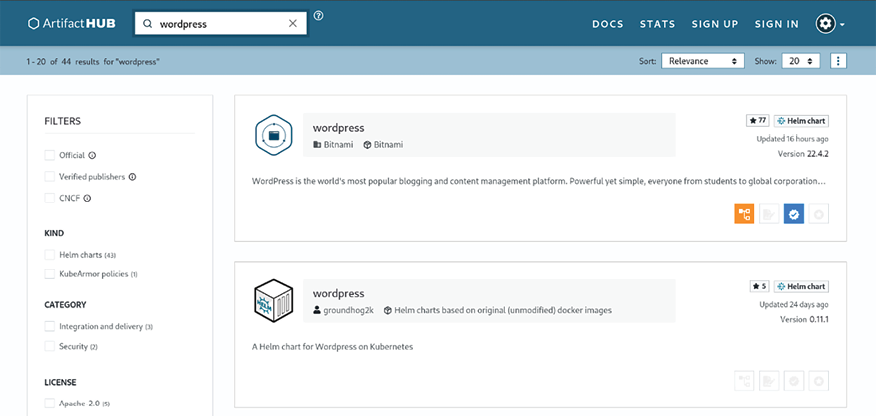Open the Sort by Relevance dropdown
The width and height of the screenshot is (876, 416).
(x=702, y=61)
